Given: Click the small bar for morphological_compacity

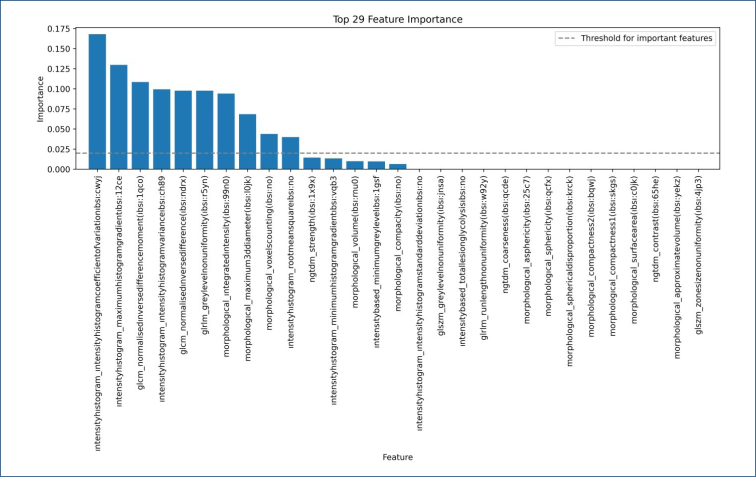Looking at the screenshot, I should tap(398, 167).
